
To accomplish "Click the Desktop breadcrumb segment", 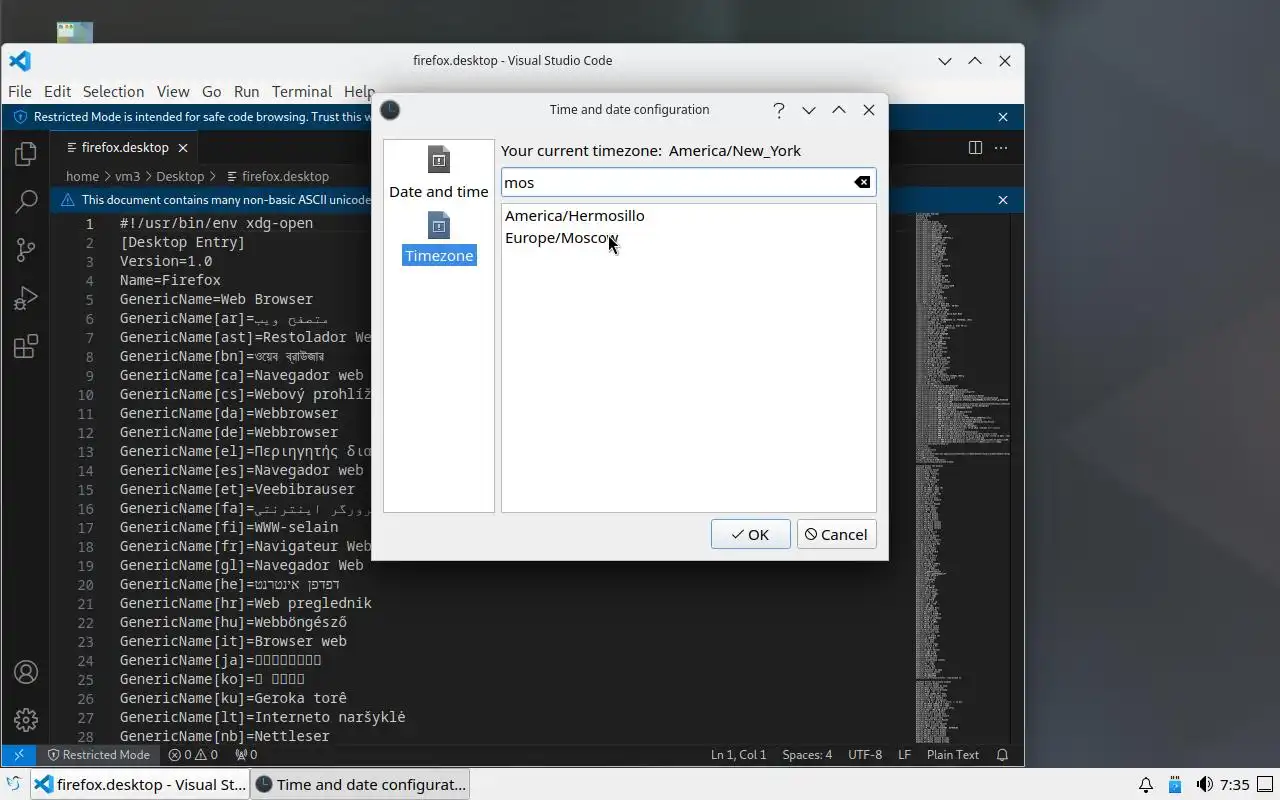I will (180, 176).
